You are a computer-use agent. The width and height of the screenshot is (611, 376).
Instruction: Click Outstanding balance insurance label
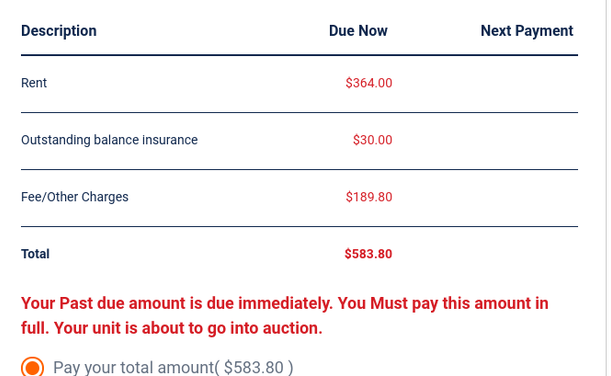click(109, 140)
